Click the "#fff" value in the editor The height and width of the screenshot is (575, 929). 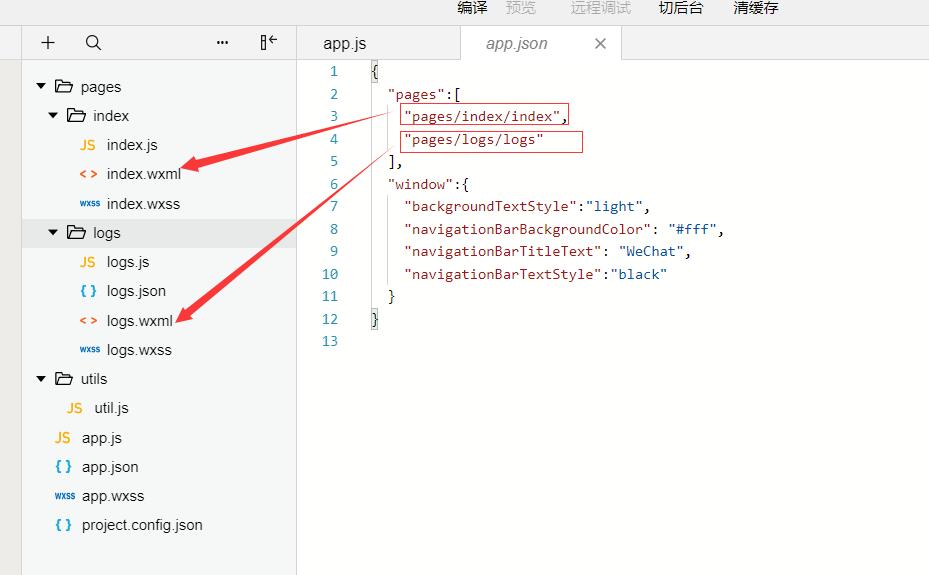coord(692,230)
